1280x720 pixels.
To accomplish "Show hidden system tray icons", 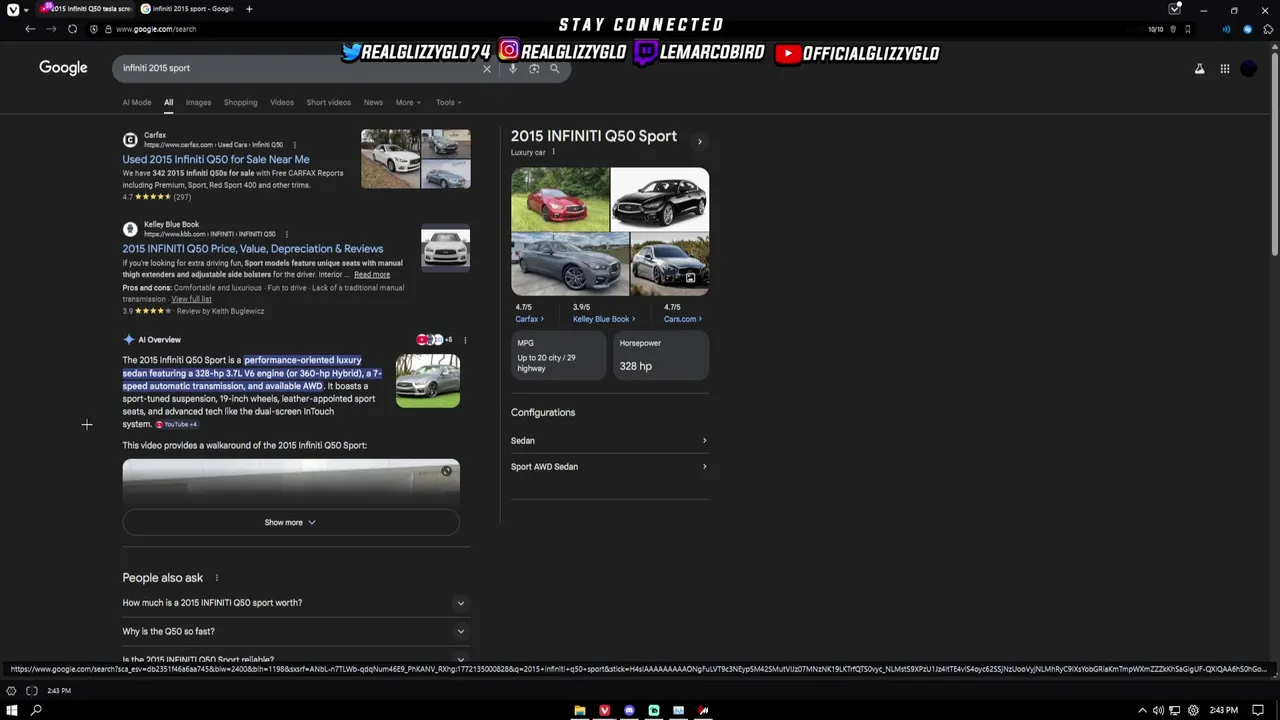I will [1142, 710].
